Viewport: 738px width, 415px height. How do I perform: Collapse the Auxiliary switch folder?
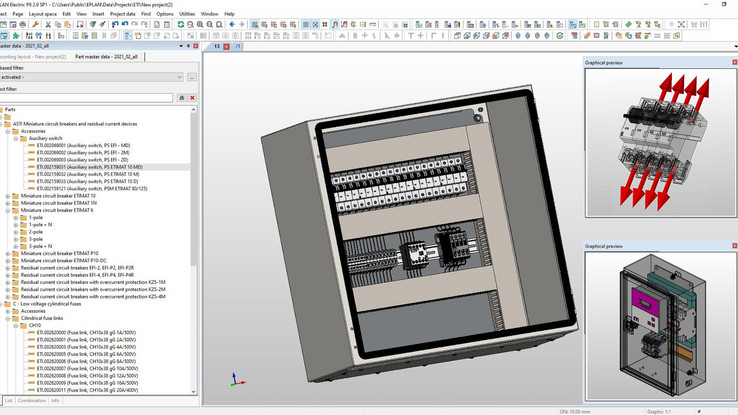click(x=16, y=138)
